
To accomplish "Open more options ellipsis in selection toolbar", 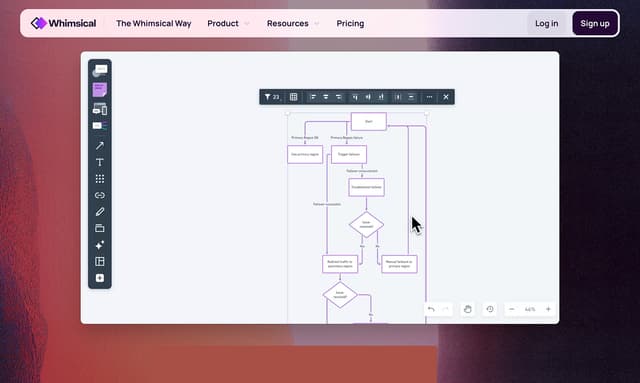I will tap(429, 97).
